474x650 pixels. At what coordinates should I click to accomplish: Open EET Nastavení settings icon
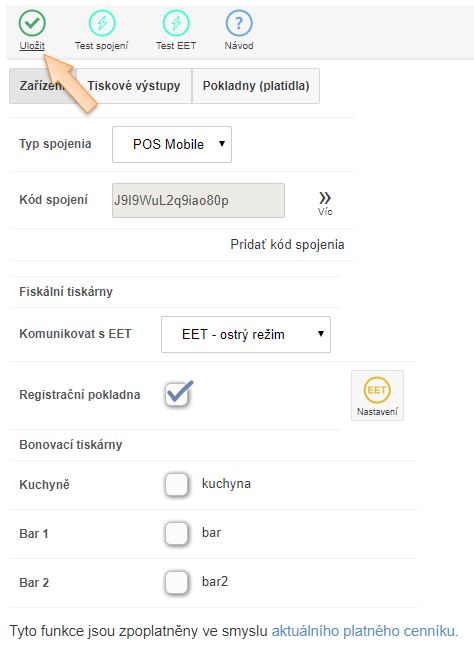[377, 395]
